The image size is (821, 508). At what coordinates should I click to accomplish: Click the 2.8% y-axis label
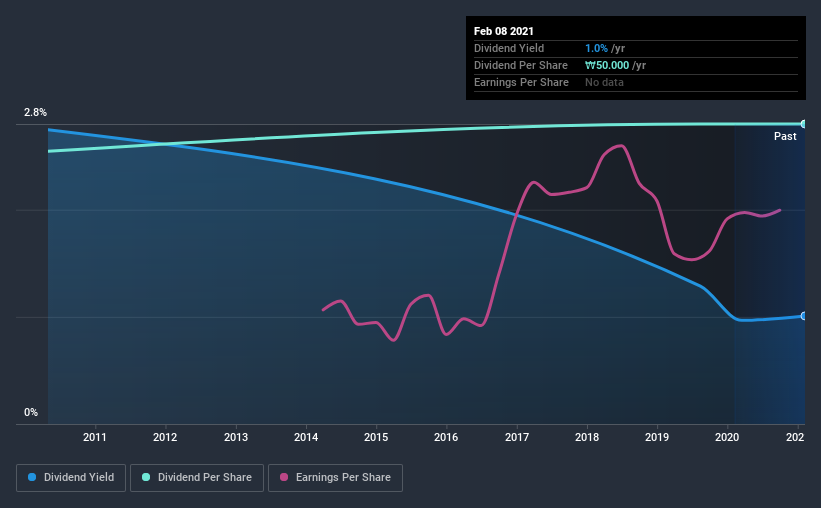pos(36,113)
